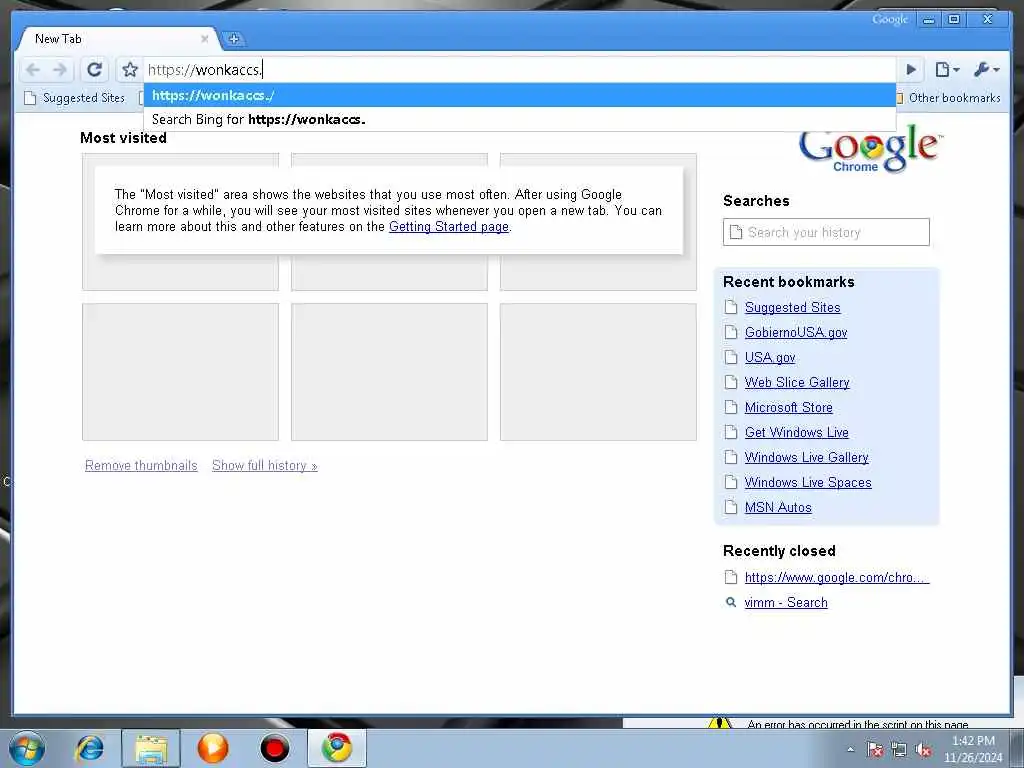
Task: Click the Google Chrome logo
Action: pyautogui.click(x=869, y=149)
